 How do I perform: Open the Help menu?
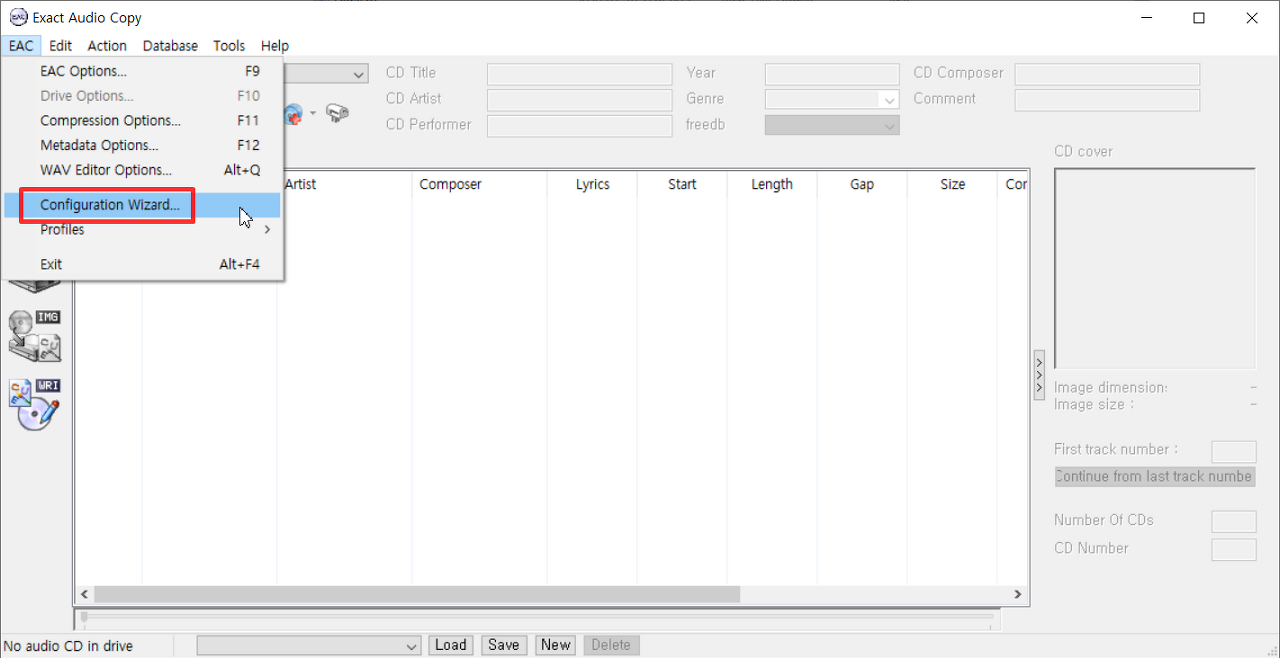pyautogui.click(x=275, y=45)
